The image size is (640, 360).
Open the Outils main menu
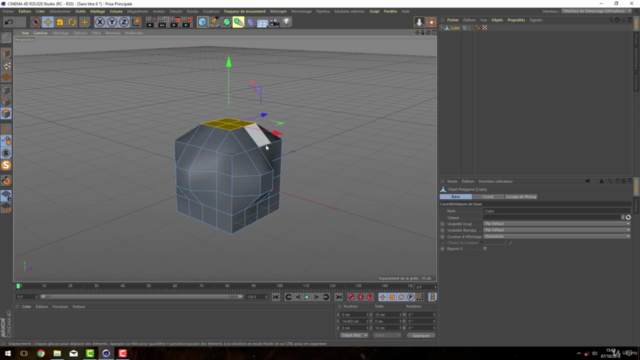pyautogui.click(x=80, y=11)
